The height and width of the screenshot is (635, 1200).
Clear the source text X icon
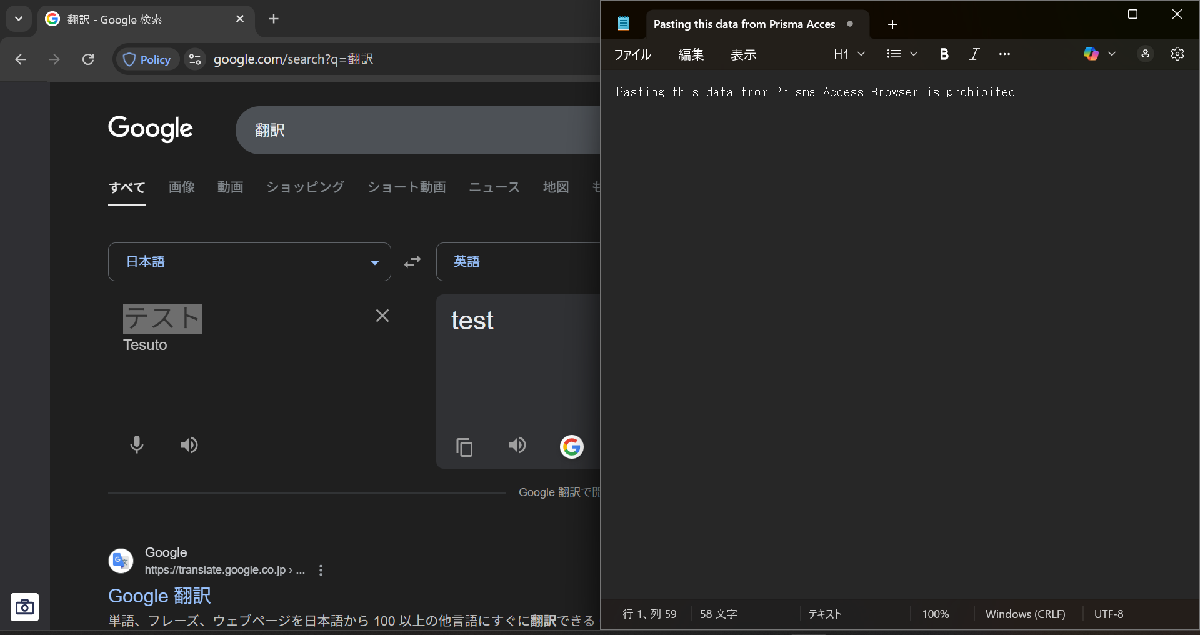[382, 316]
